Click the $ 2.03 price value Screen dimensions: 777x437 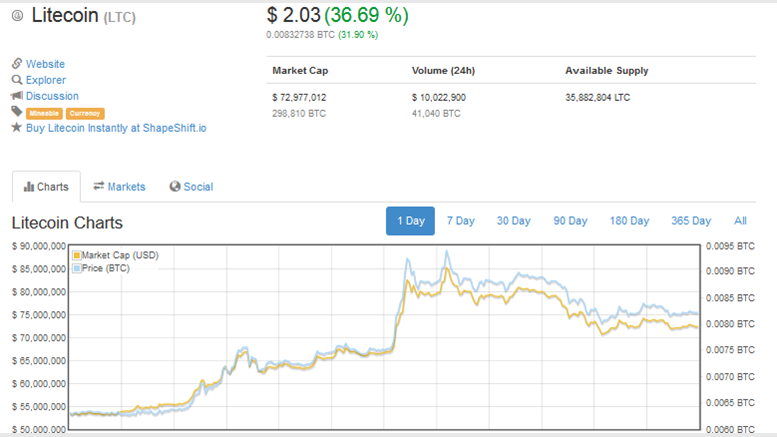pos(293,15)
